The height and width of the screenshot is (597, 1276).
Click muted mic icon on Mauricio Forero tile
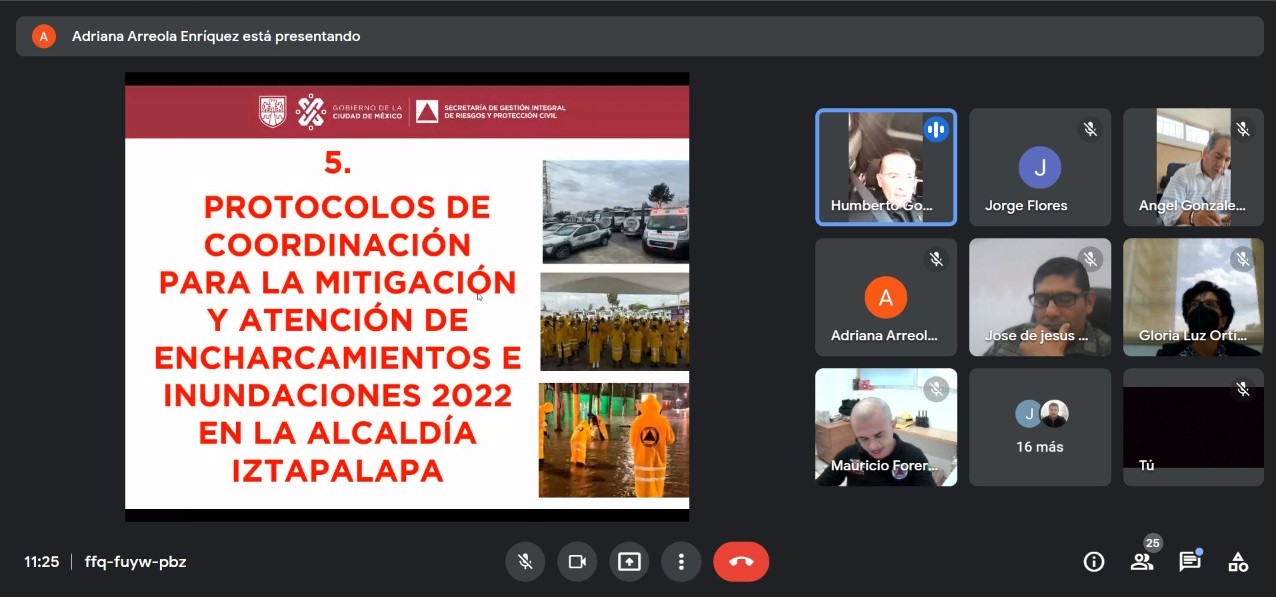(x=936, y=389)
